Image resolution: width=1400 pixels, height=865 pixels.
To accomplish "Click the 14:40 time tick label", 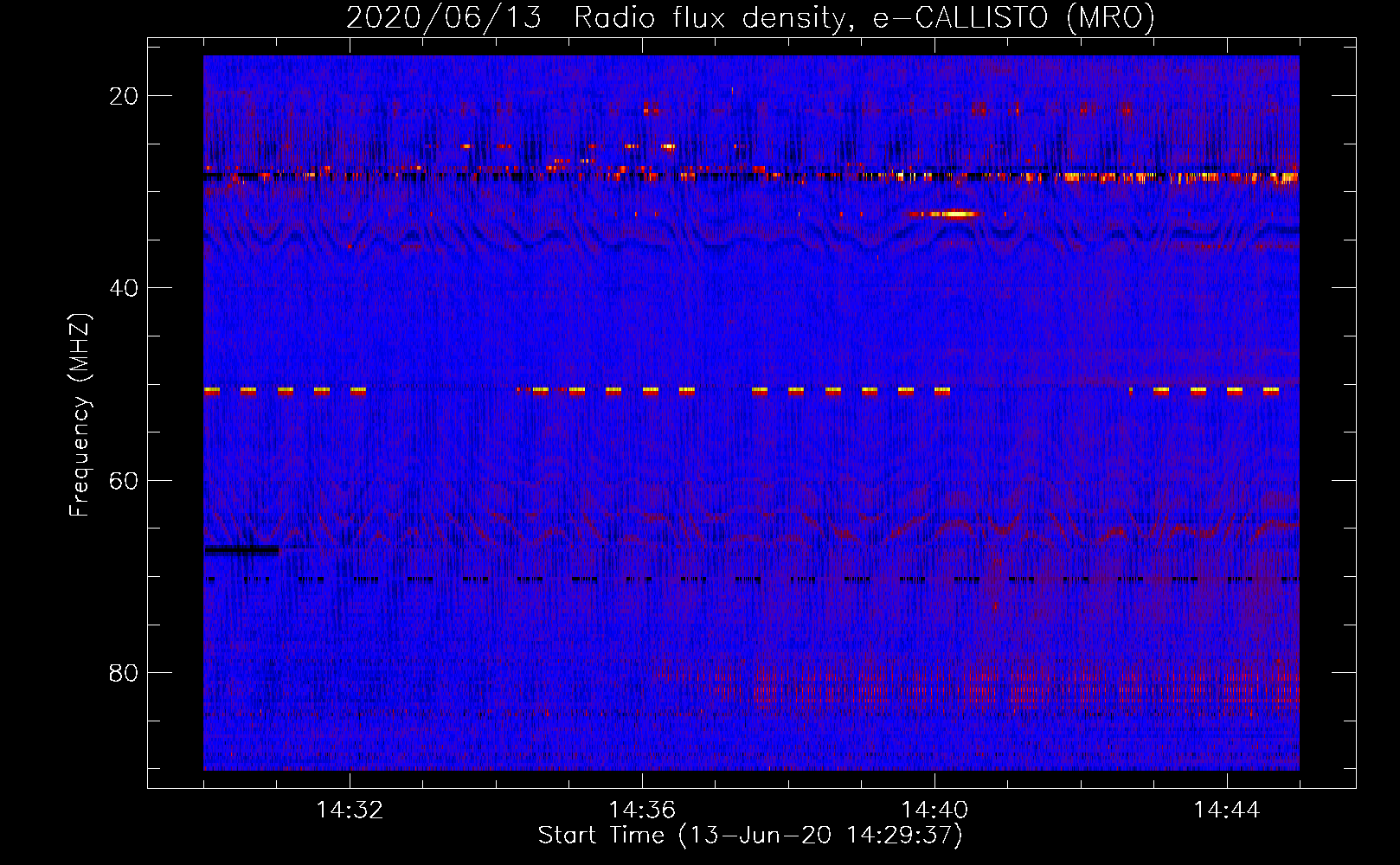I will tap(934, 811).
